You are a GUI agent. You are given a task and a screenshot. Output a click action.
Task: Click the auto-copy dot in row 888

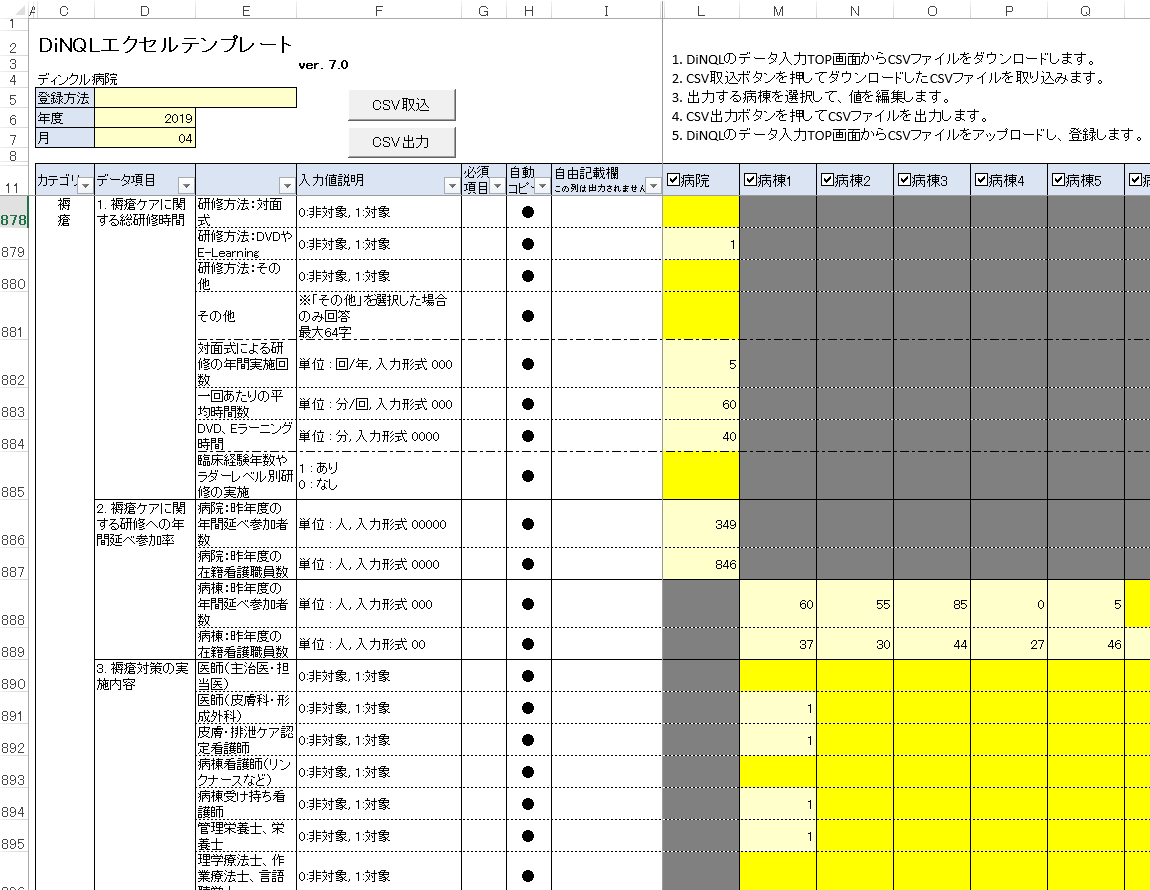[x=527, y=604]
